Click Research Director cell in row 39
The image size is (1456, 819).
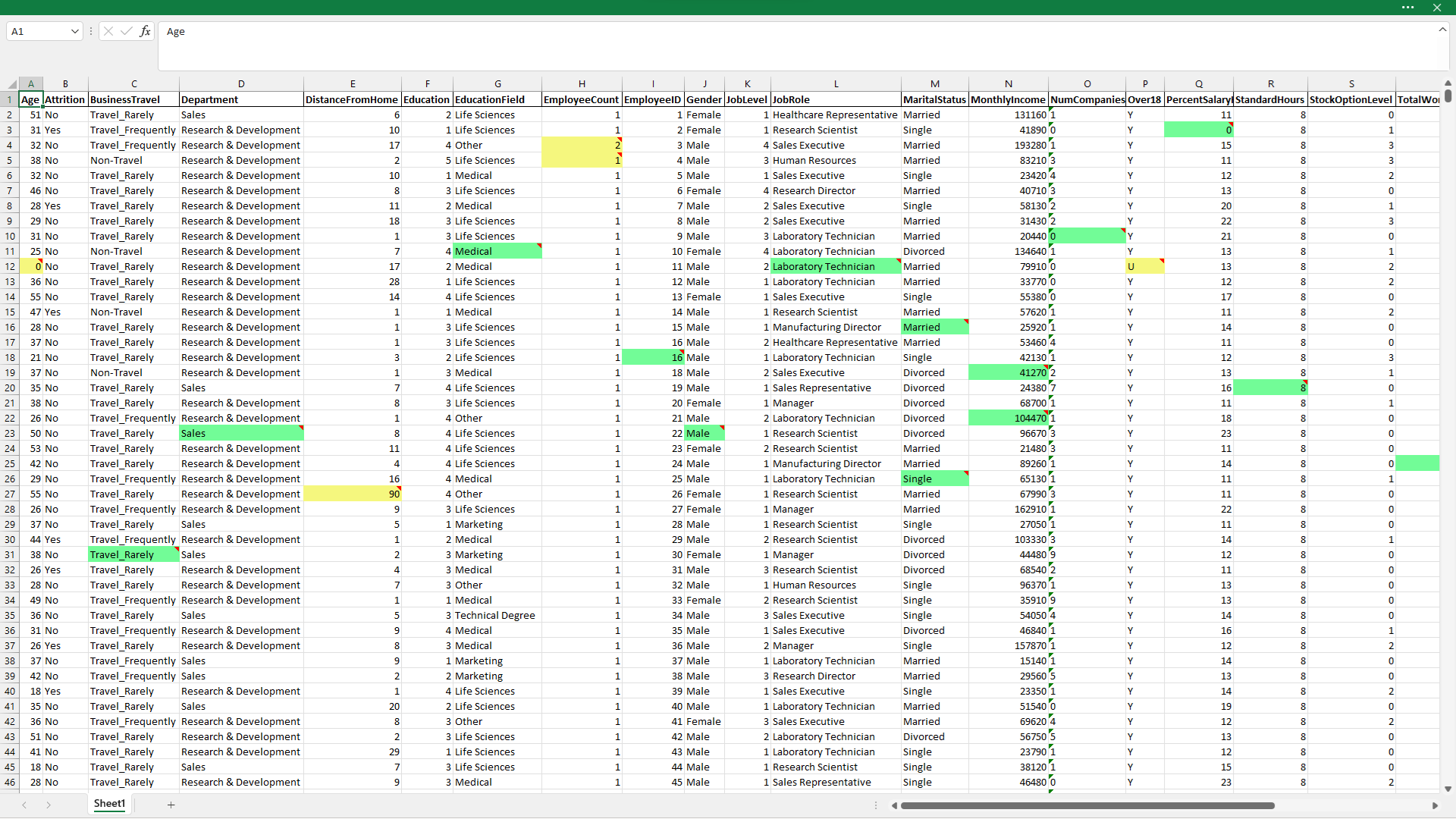(x=836, y=676)
